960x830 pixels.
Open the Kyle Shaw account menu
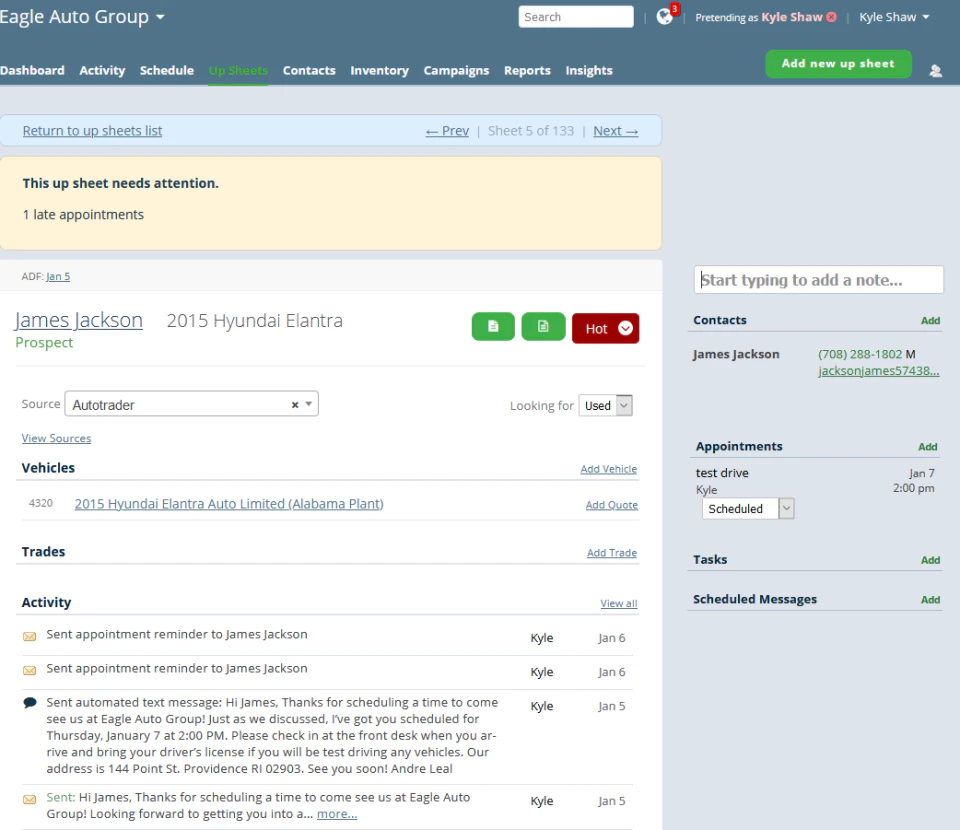tap(894, 17)
